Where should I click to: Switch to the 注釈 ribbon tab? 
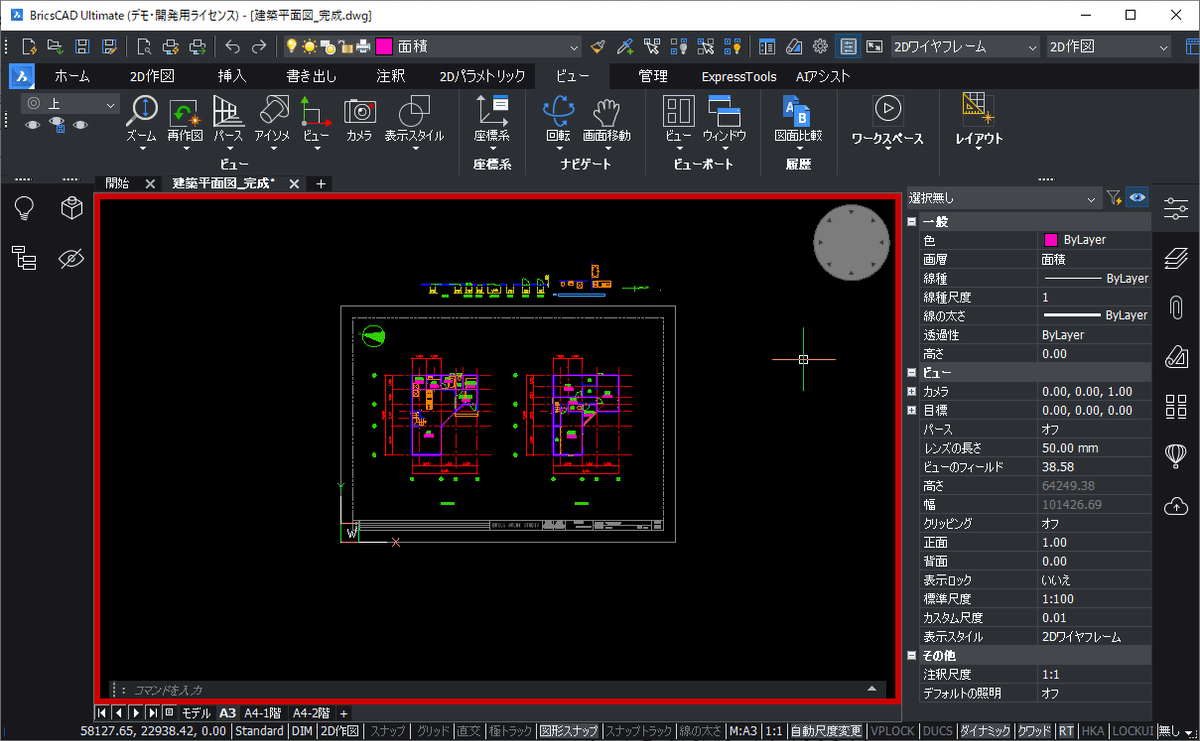390,76
